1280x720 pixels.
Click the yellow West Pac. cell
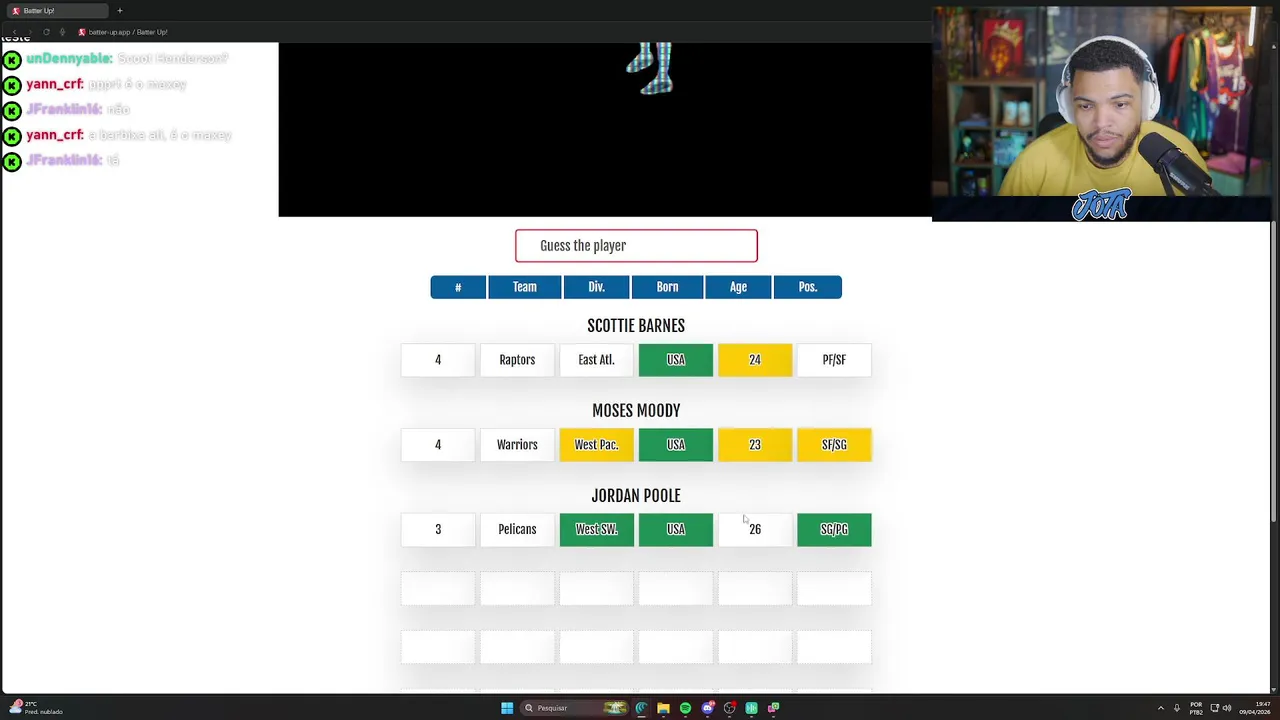pos(596,445)
